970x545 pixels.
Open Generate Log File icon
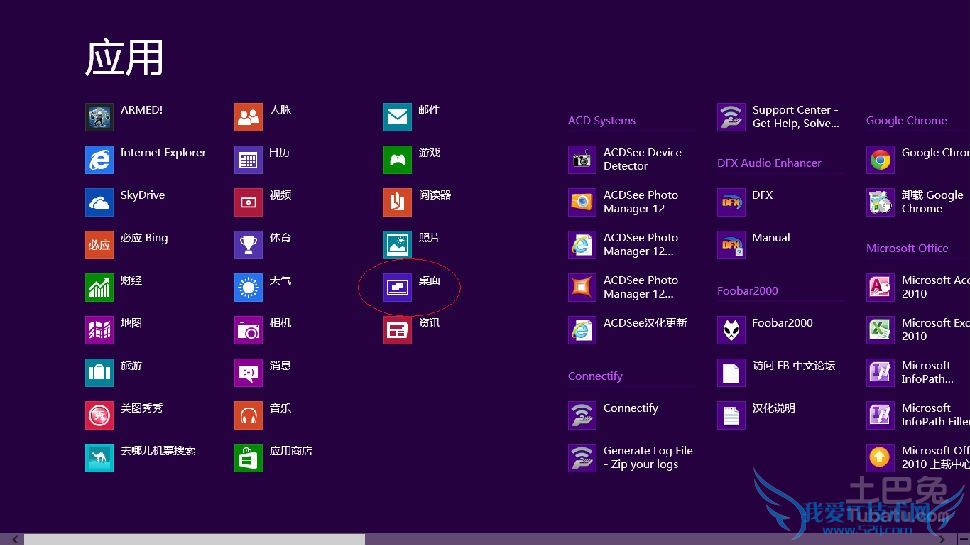(x=582, y=458)
